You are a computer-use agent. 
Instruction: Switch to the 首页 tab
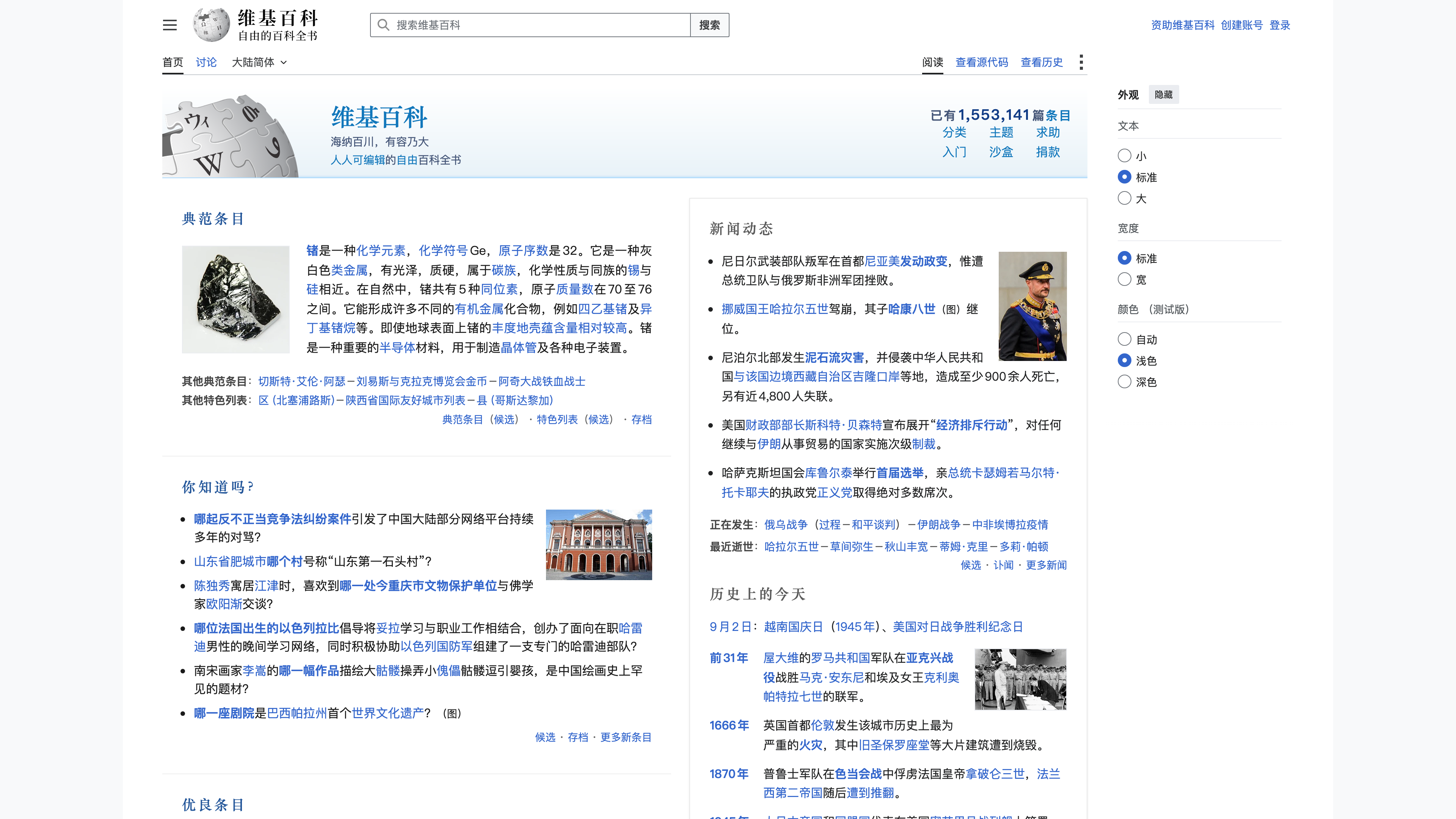coord(173,62)
